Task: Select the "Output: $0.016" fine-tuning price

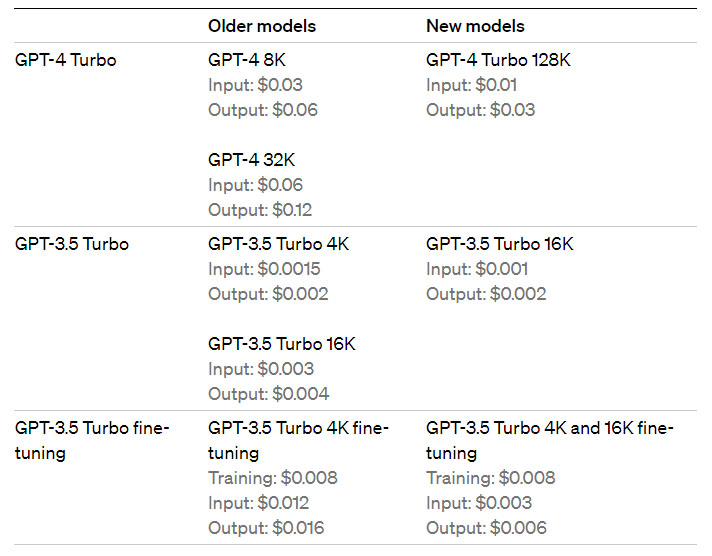Action: point(265,528)
